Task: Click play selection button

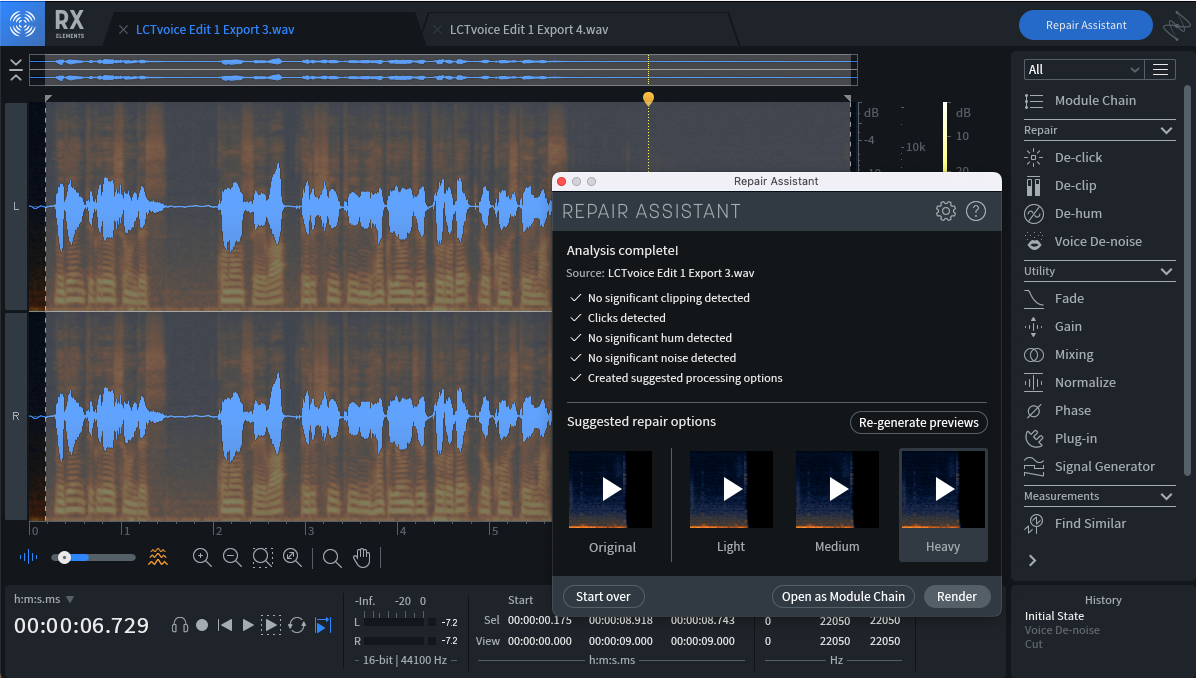Action: click(x=271, y=625)
